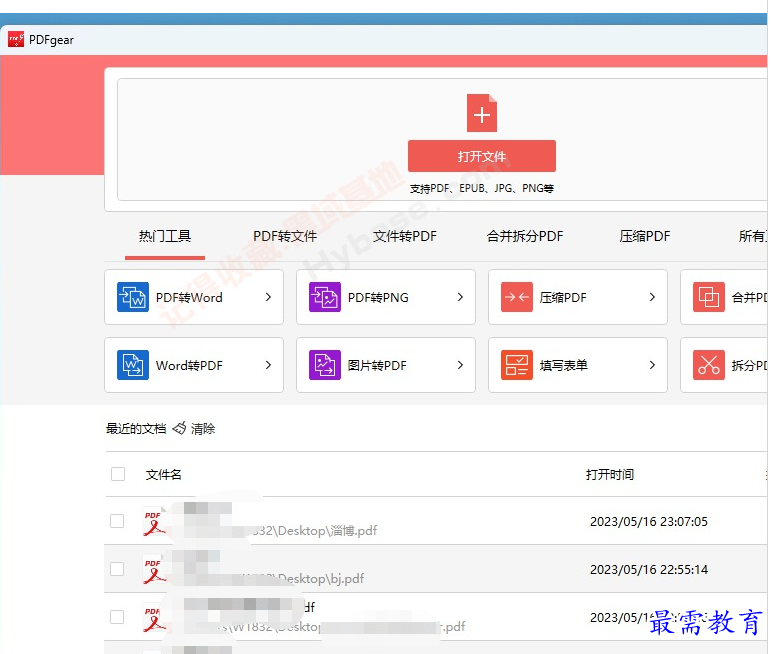Click the red plus document icon

(481, 113)
